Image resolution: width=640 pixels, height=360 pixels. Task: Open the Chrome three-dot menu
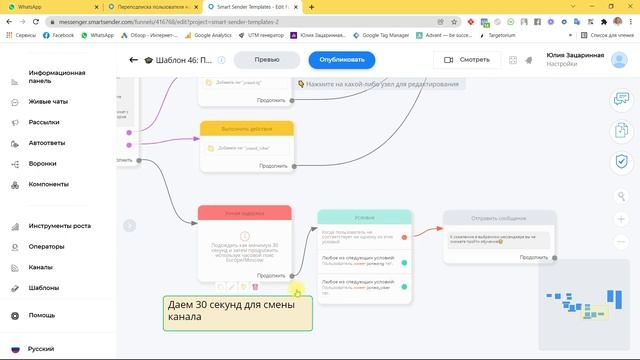coord(631,22)
